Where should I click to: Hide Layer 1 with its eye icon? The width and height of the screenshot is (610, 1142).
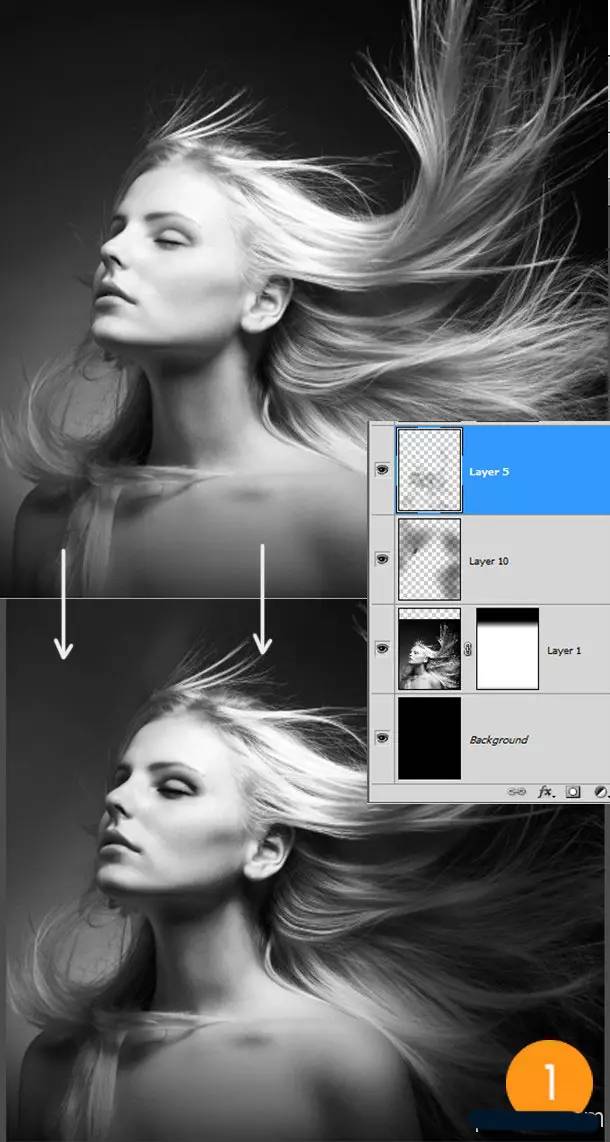(382, 649)
